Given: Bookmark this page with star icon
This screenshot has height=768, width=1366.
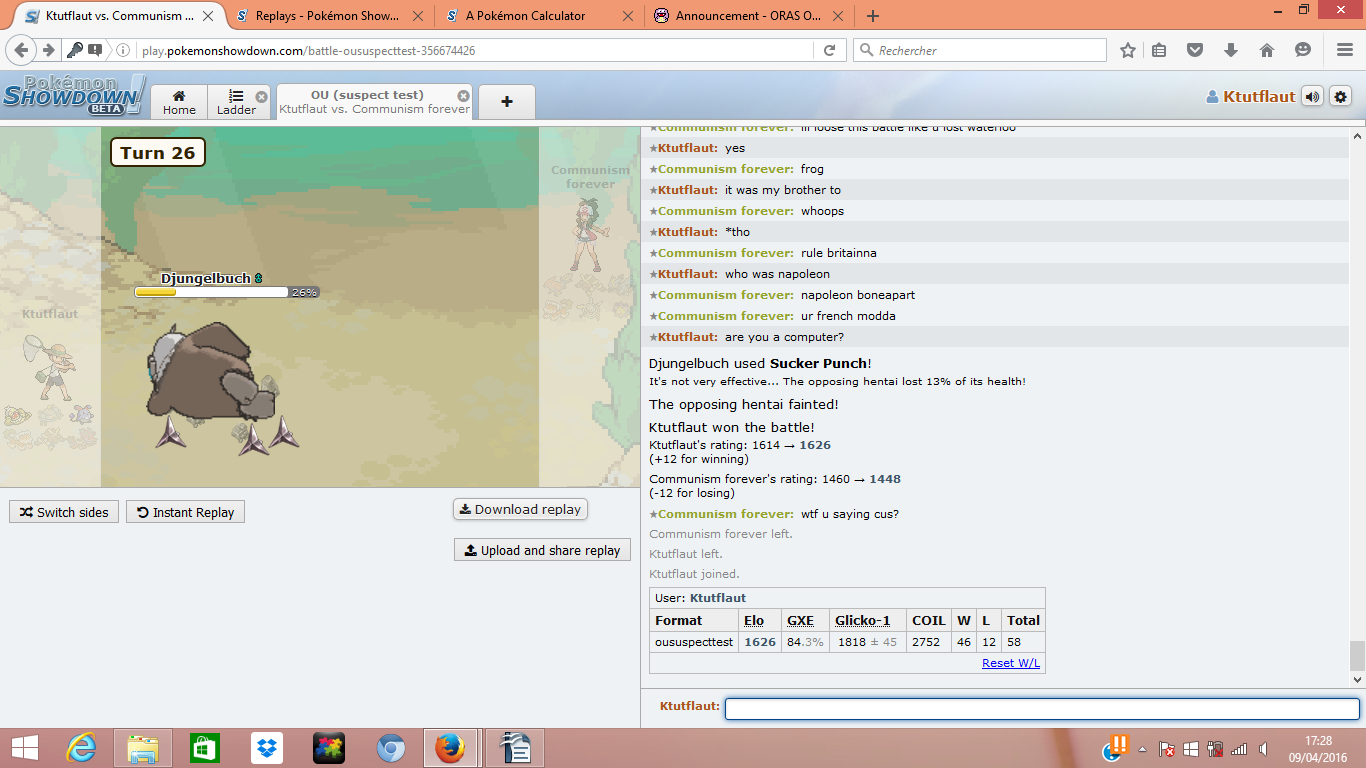Looking at the screenshot, I should pyautogui.click(x=1128, y=50).
